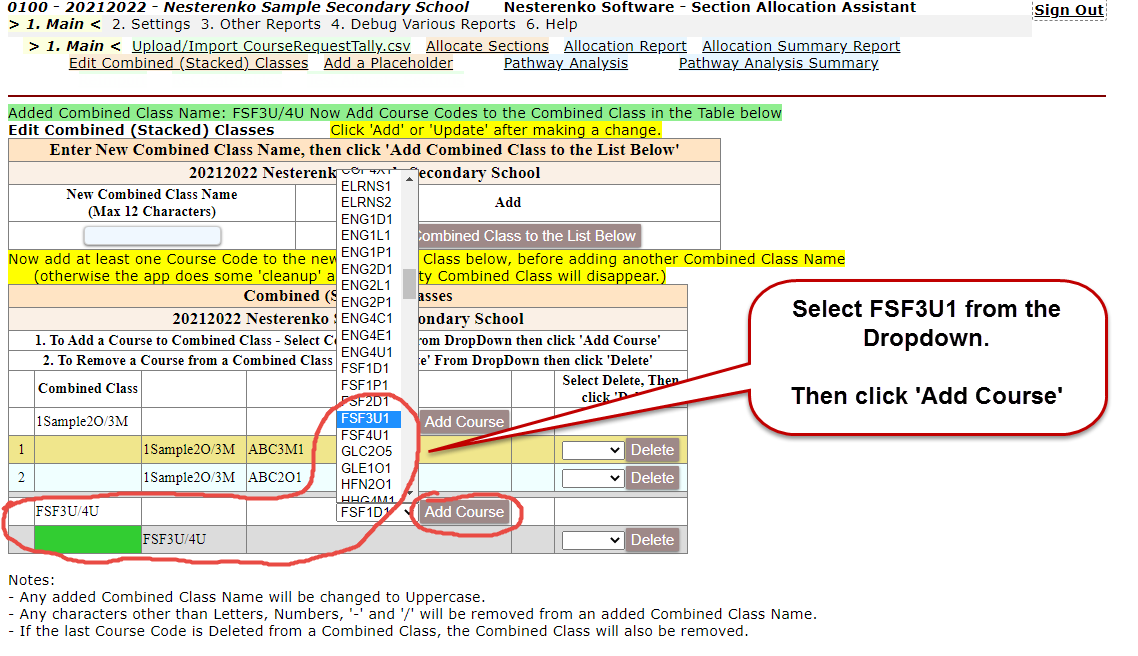The image size is (1138, 656).
Task: Open the Other Reports menu
Action: point(260,24)
